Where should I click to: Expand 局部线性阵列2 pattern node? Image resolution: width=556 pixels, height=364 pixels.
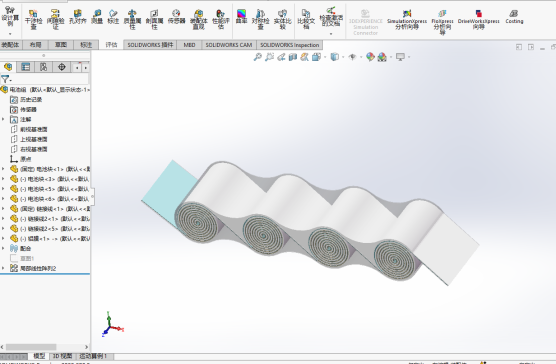(x=3, y=268)
